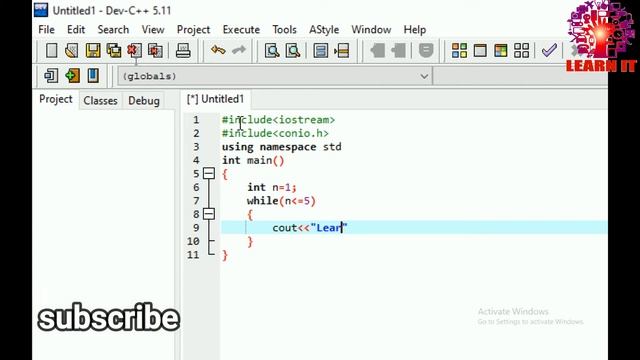This screenshot has height=360, width=640.
Task: Open the View menu
Action: [x=153, y=30]
